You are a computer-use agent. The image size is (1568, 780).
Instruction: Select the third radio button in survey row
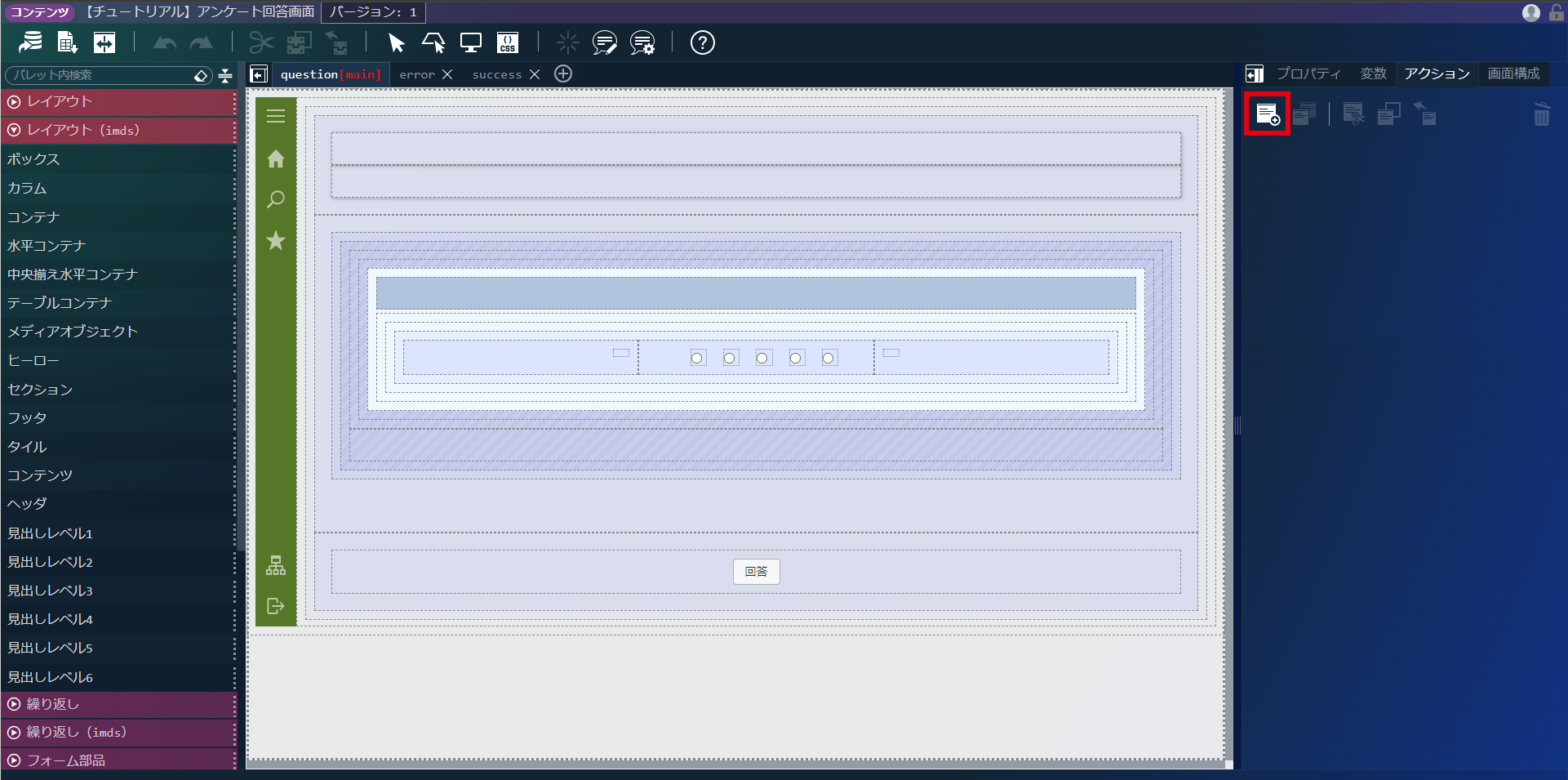(x=762, y=358)
